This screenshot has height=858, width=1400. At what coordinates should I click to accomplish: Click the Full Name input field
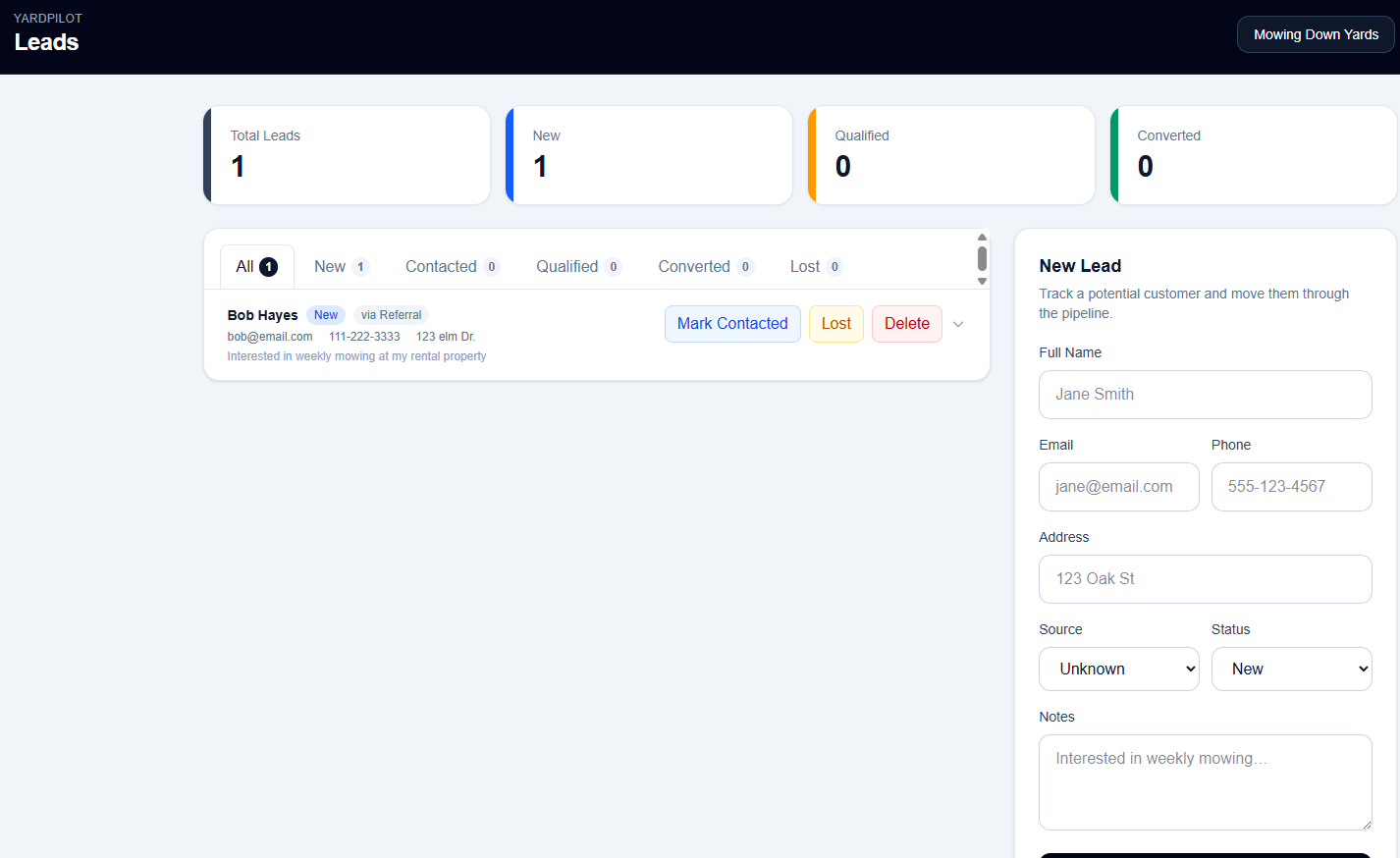click(1205, 395)
